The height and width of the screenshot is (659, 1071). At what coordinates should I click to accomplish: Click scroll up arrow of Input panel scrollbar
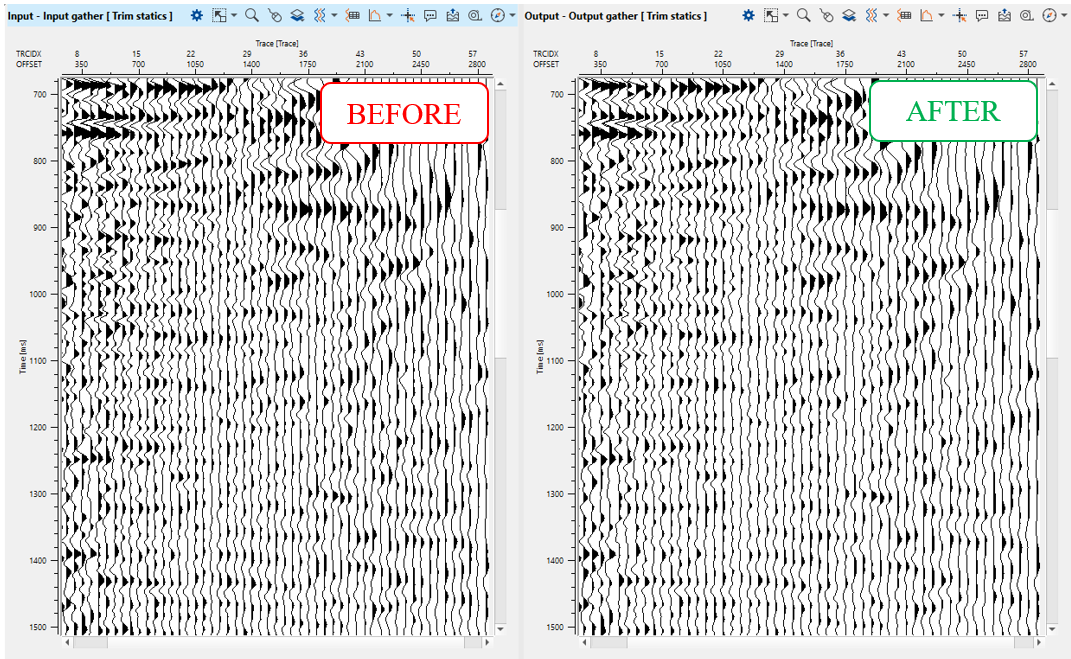(x=501, y=84)
